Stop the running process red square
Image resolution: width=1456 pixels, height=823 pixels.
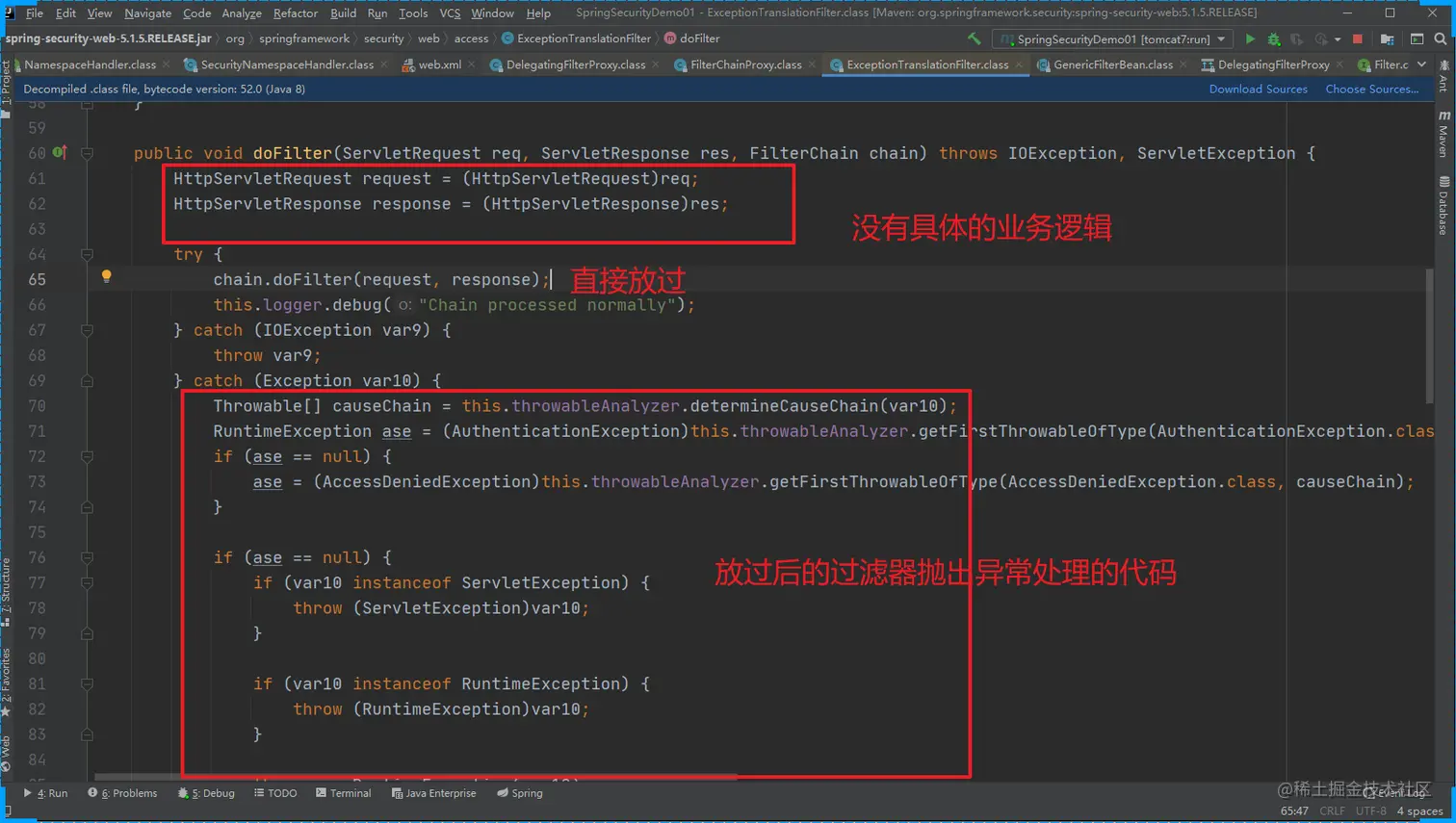coord(1358,39)
